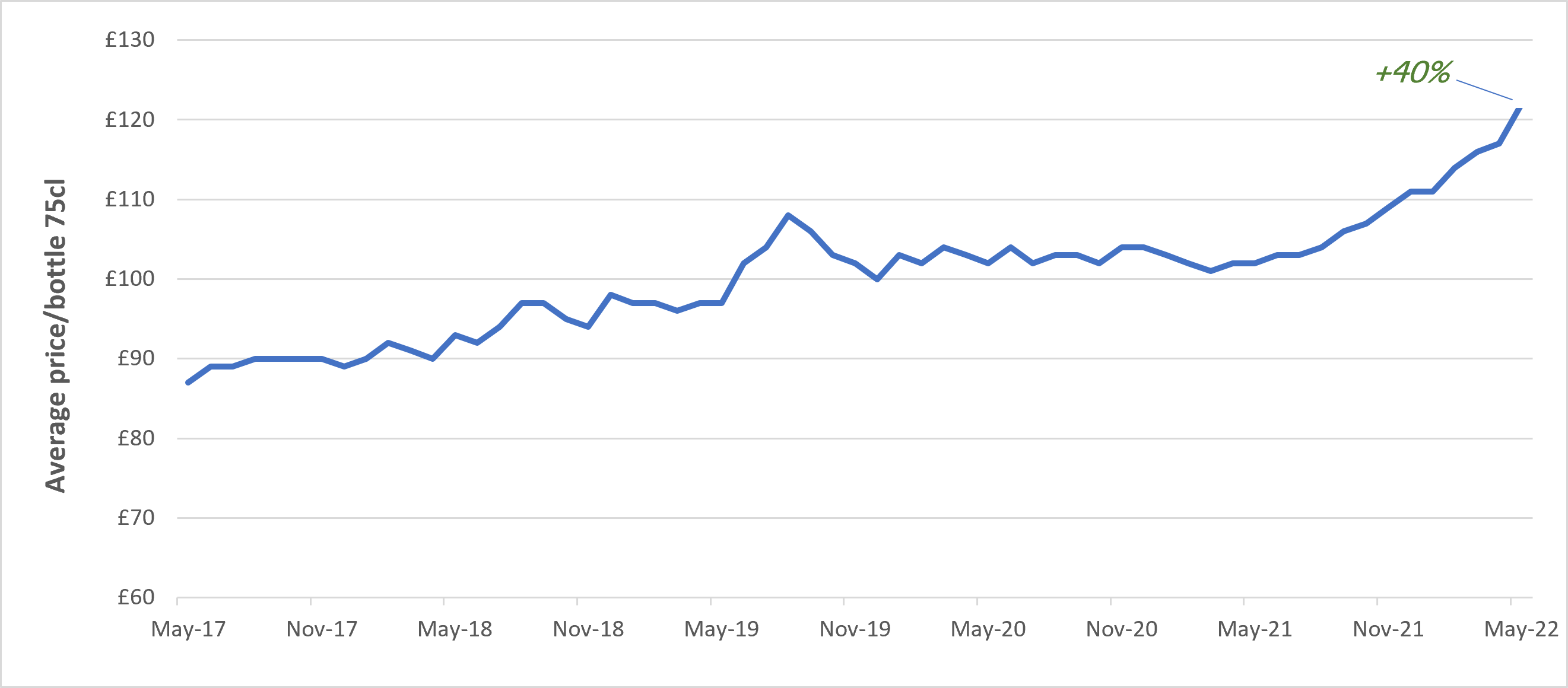Click the May-19 x-axis label
Screen dimensions: 1568x688
[721, 630]
